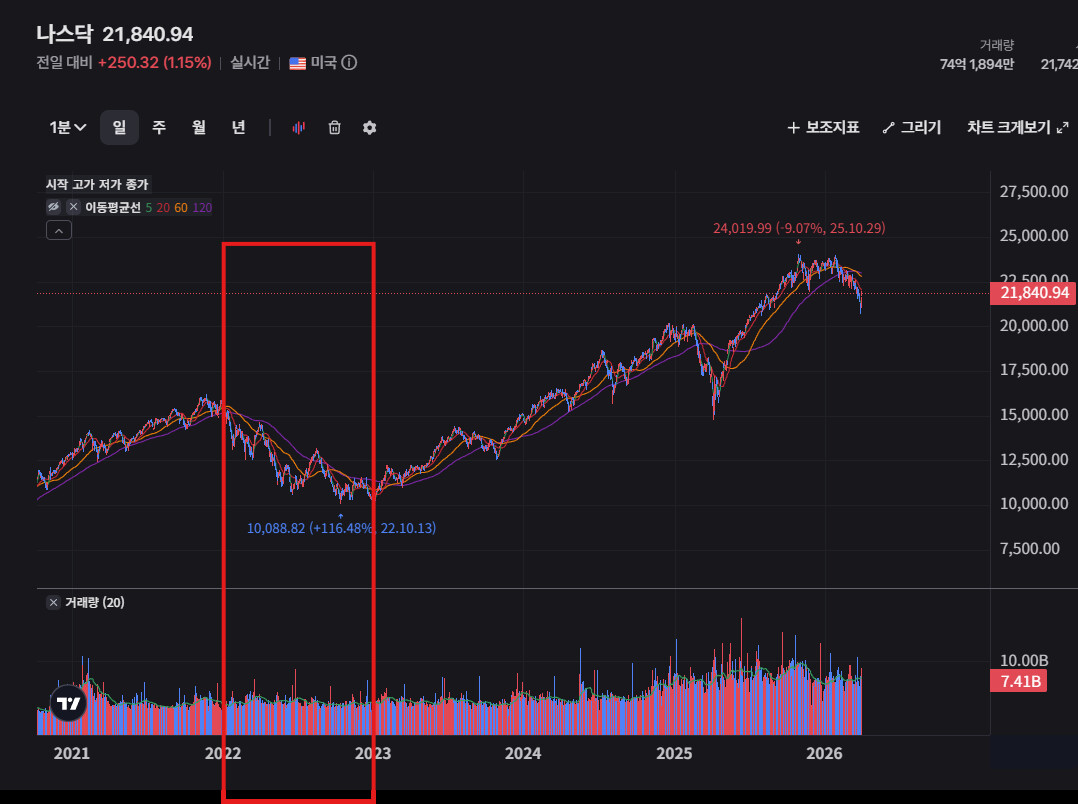
Task: Collapse the indicator legend with chevron
Action: (59, 230)
